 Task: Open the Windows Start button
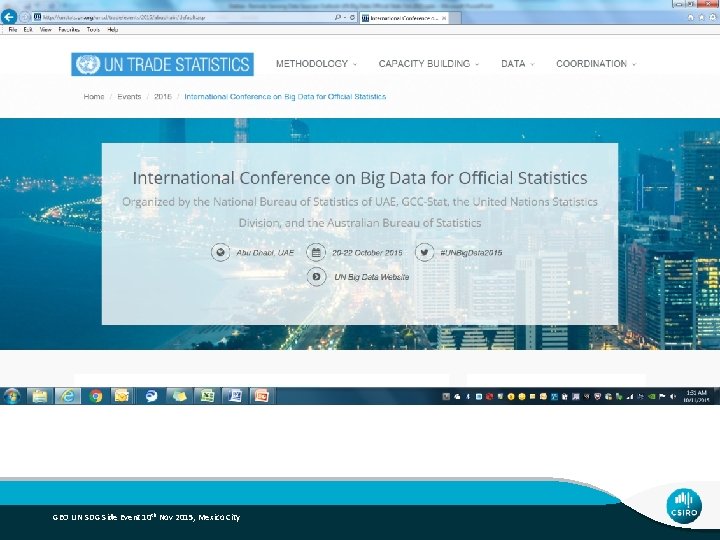12,396
